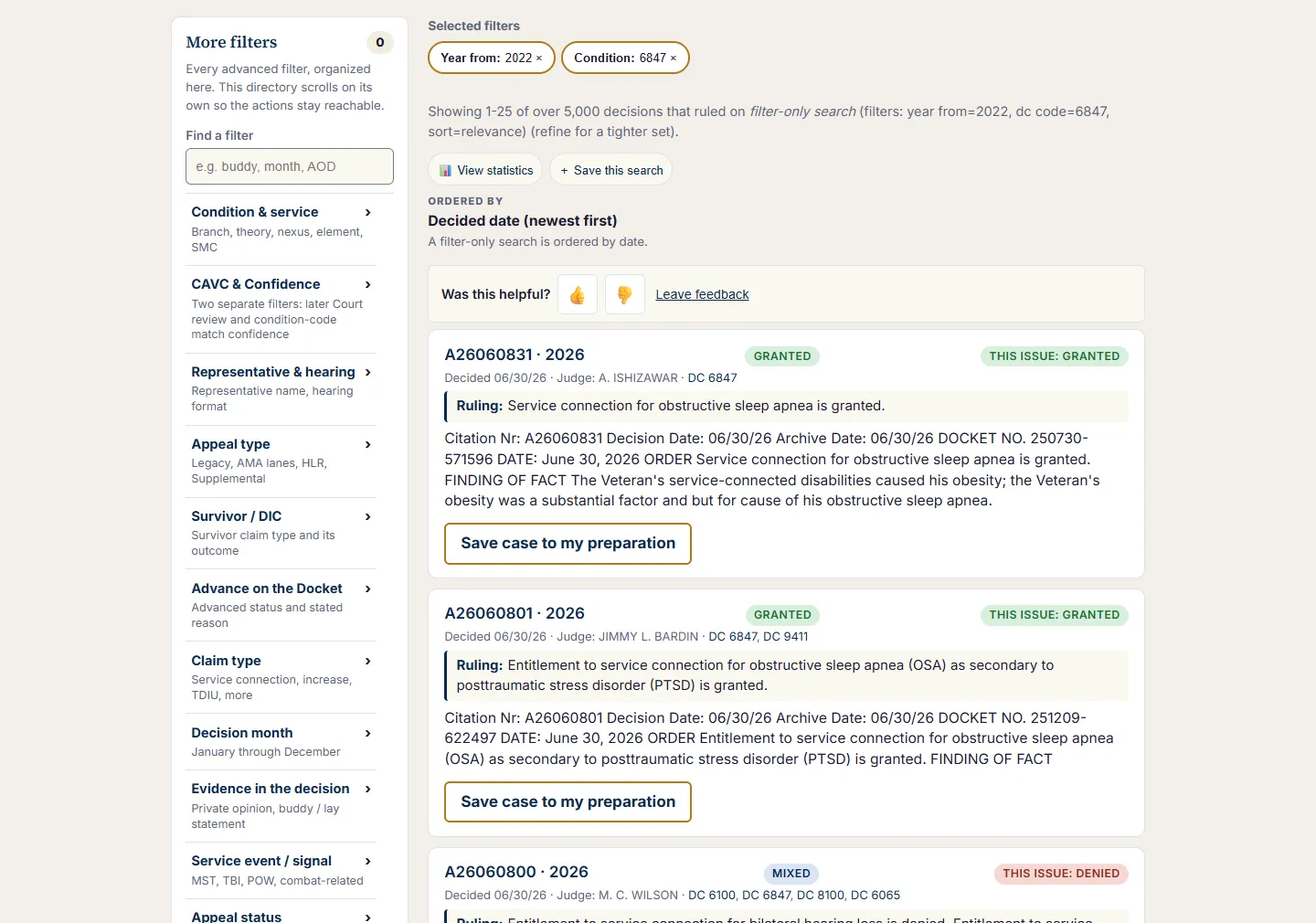The image size is (1316, 923).
Task: Click DC 6847 code on A. ISHIZAWAR case
Action: point(712,378)
